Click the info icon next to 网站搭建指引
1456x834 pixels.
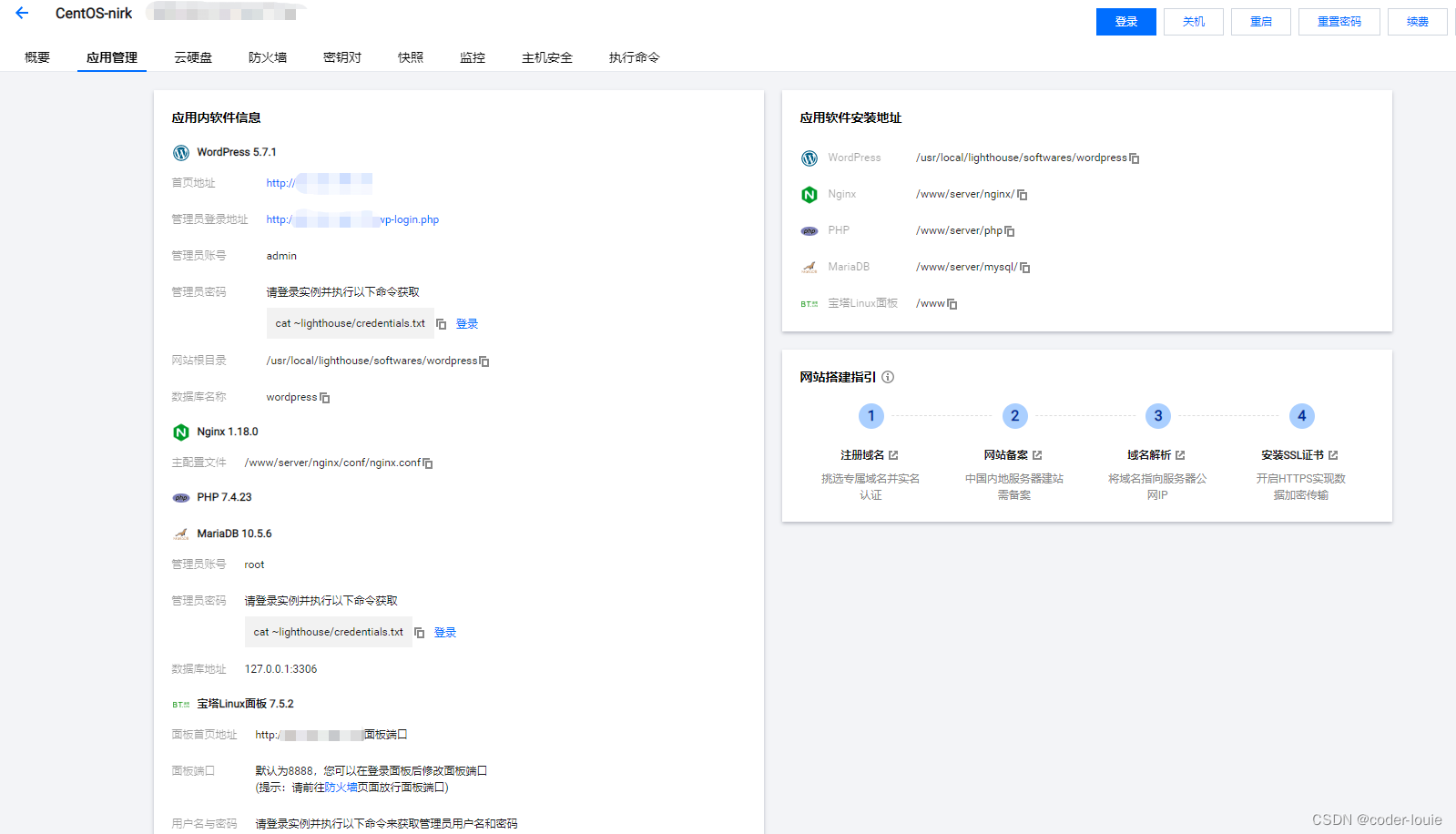coord(888,377)
